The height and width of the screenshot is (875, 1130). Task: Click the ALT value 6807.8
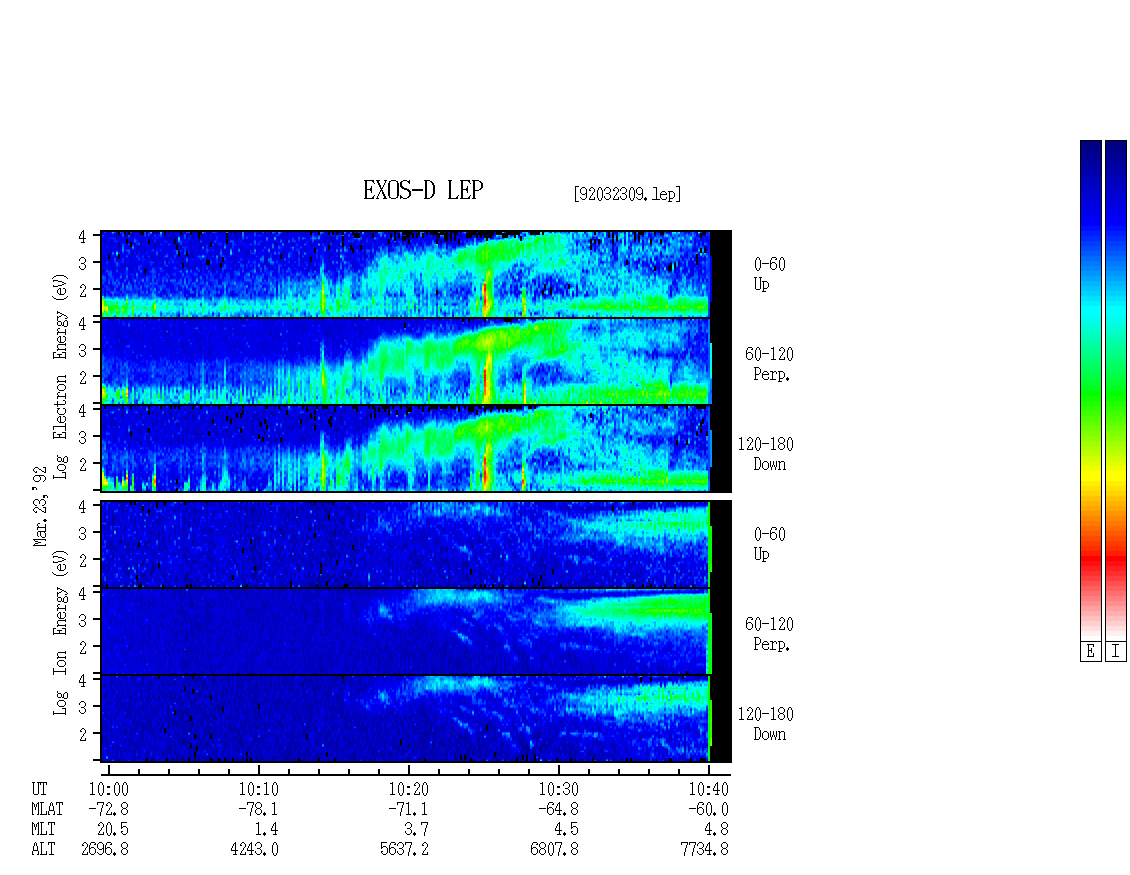554,850
